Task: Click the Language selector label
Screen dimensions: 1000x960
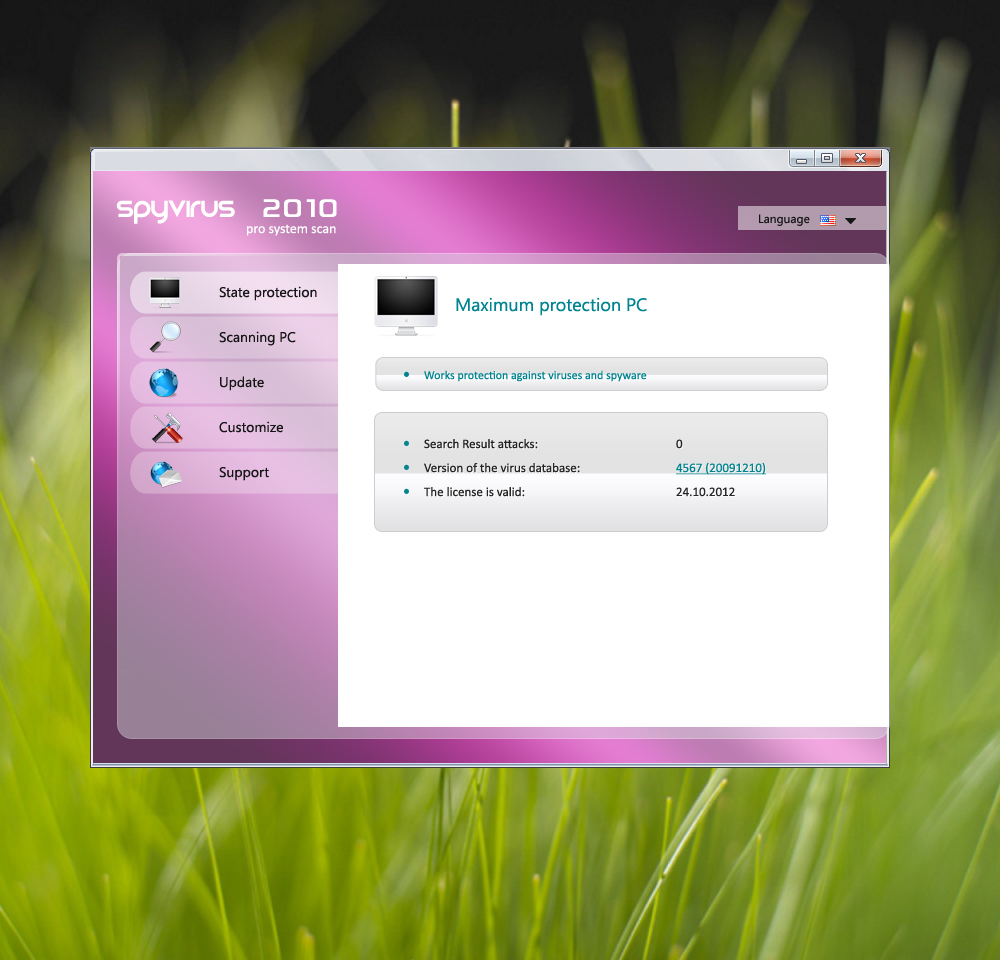Action: pyautogui.click(x=783, y=219)
